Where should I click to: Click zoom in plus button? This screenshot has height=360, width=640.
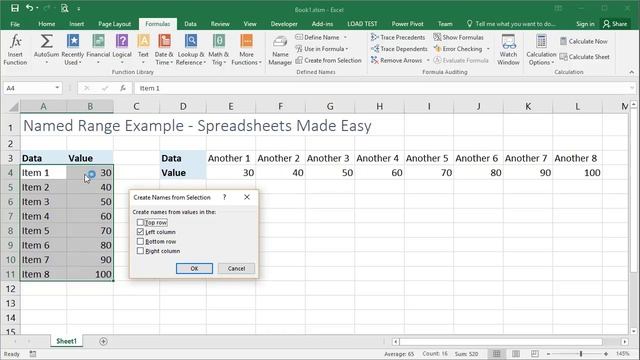click(x=606, y=353)
